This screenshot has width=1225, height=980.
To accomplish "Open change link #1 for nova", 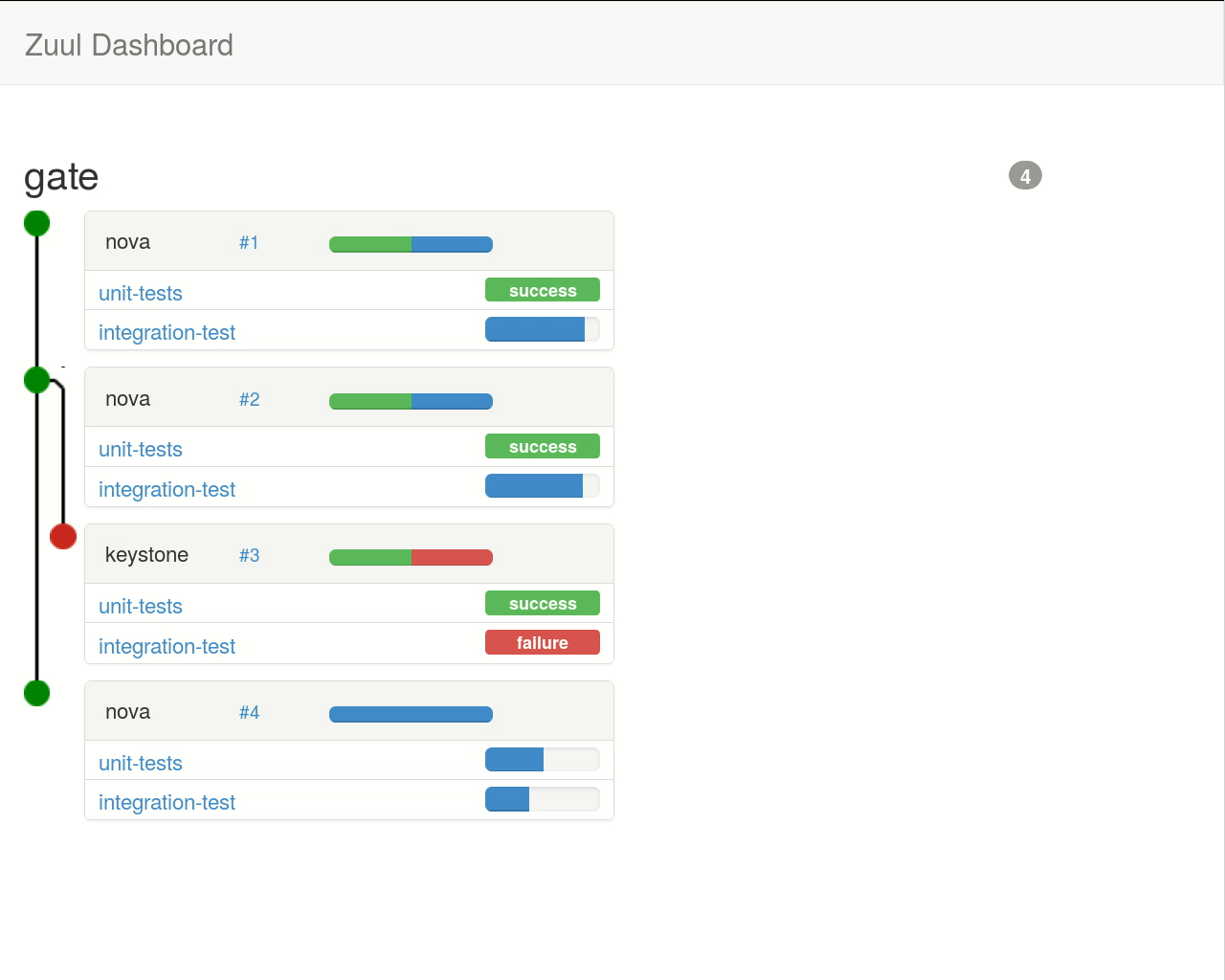I will pyautogui.click(x=249, y=243).
